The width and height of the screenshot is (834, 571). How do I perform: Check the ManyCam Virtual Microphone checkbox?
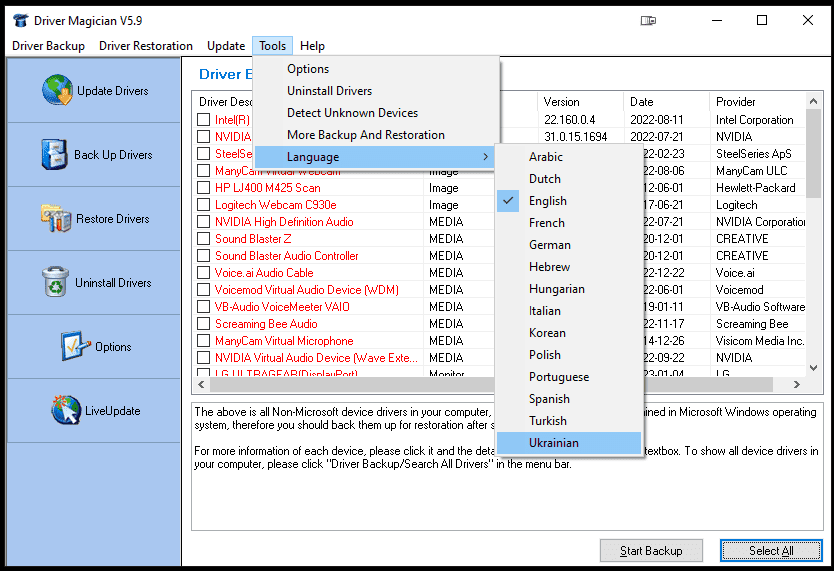[203, 341]
